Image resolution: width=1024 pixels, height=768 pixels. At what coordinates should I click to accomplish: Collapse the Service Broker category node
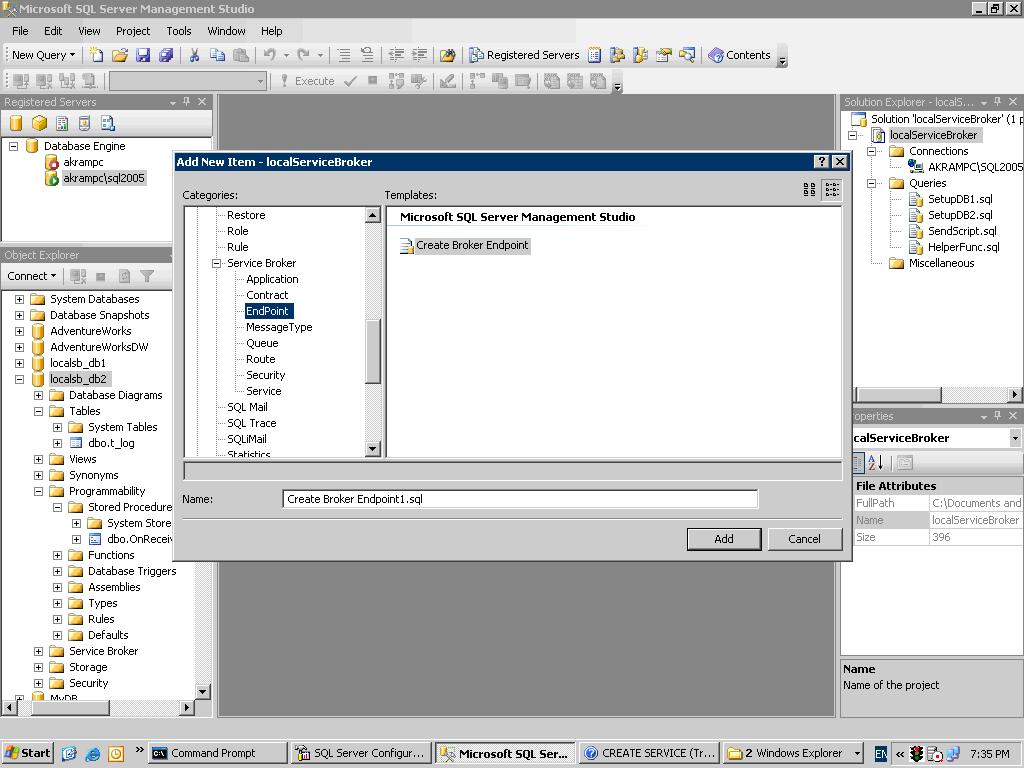coord(216,263)
